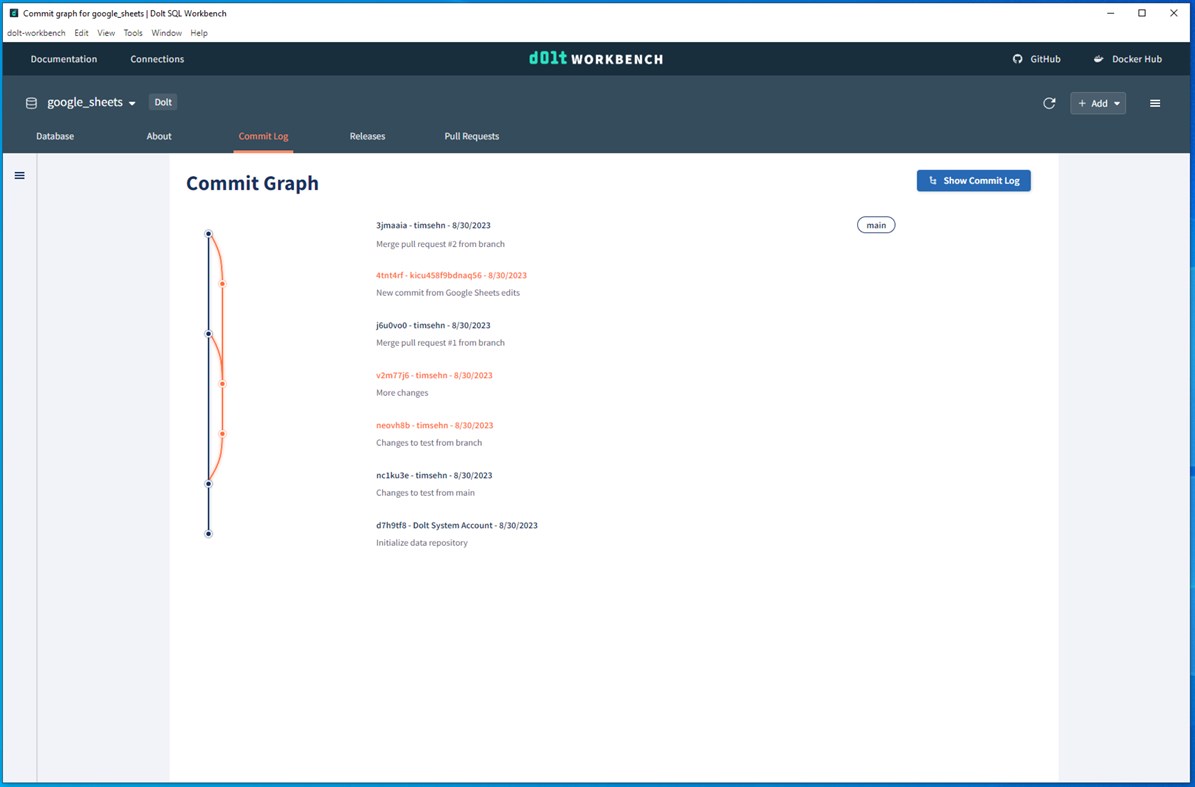Open the Edit menu
The image size is (1195, 787).
pos(82,33)
